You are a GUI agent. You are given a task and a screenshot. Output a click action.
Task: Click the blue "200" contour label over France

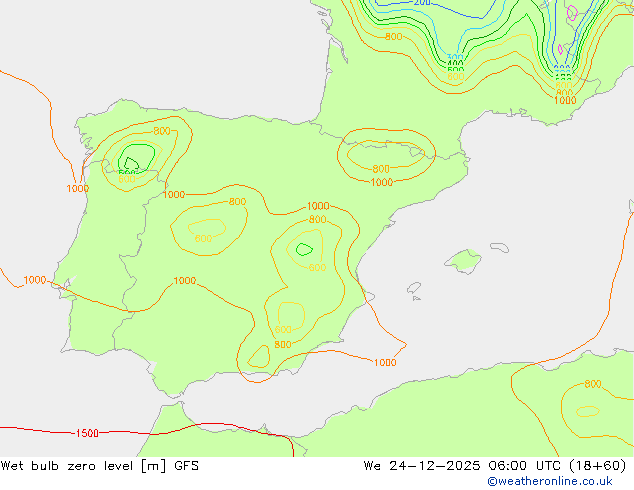(422, 2)
